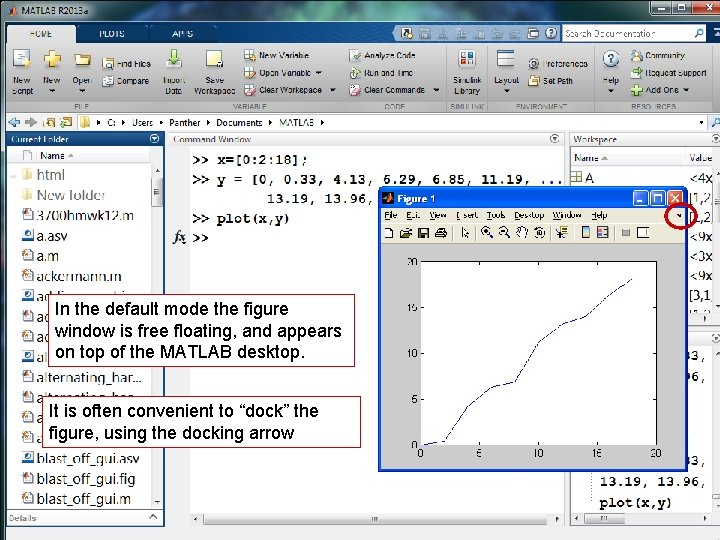Image resolution: width=720 pixels, height=540 pixels.
Task: Open Simulink Library
Action: tap(467, 72)
